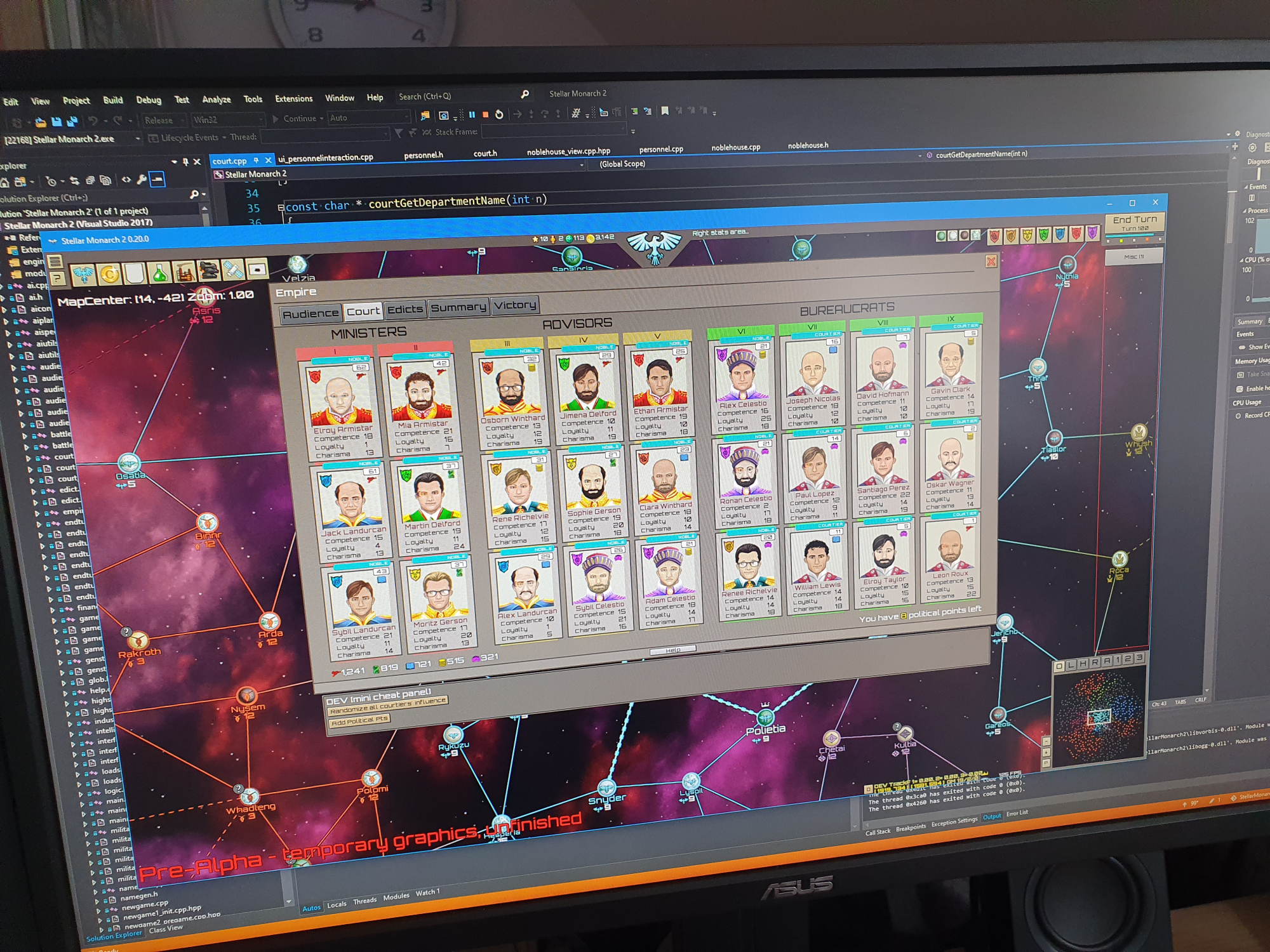Open the factory industry icon
This screenshot has height=952, width=1270.
click(x=184, y=272)
